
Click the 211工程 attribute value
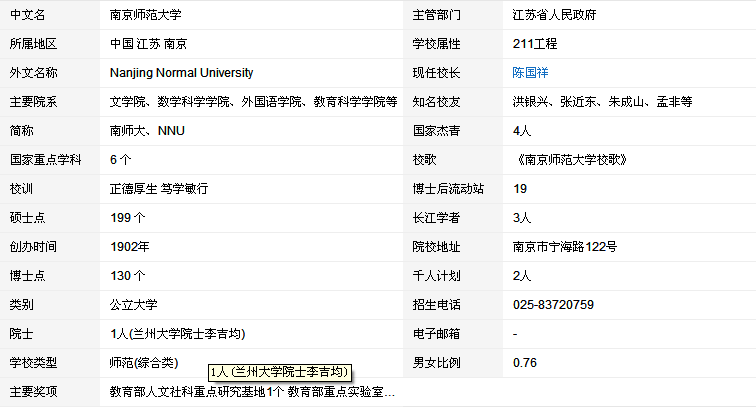(535, 44)
